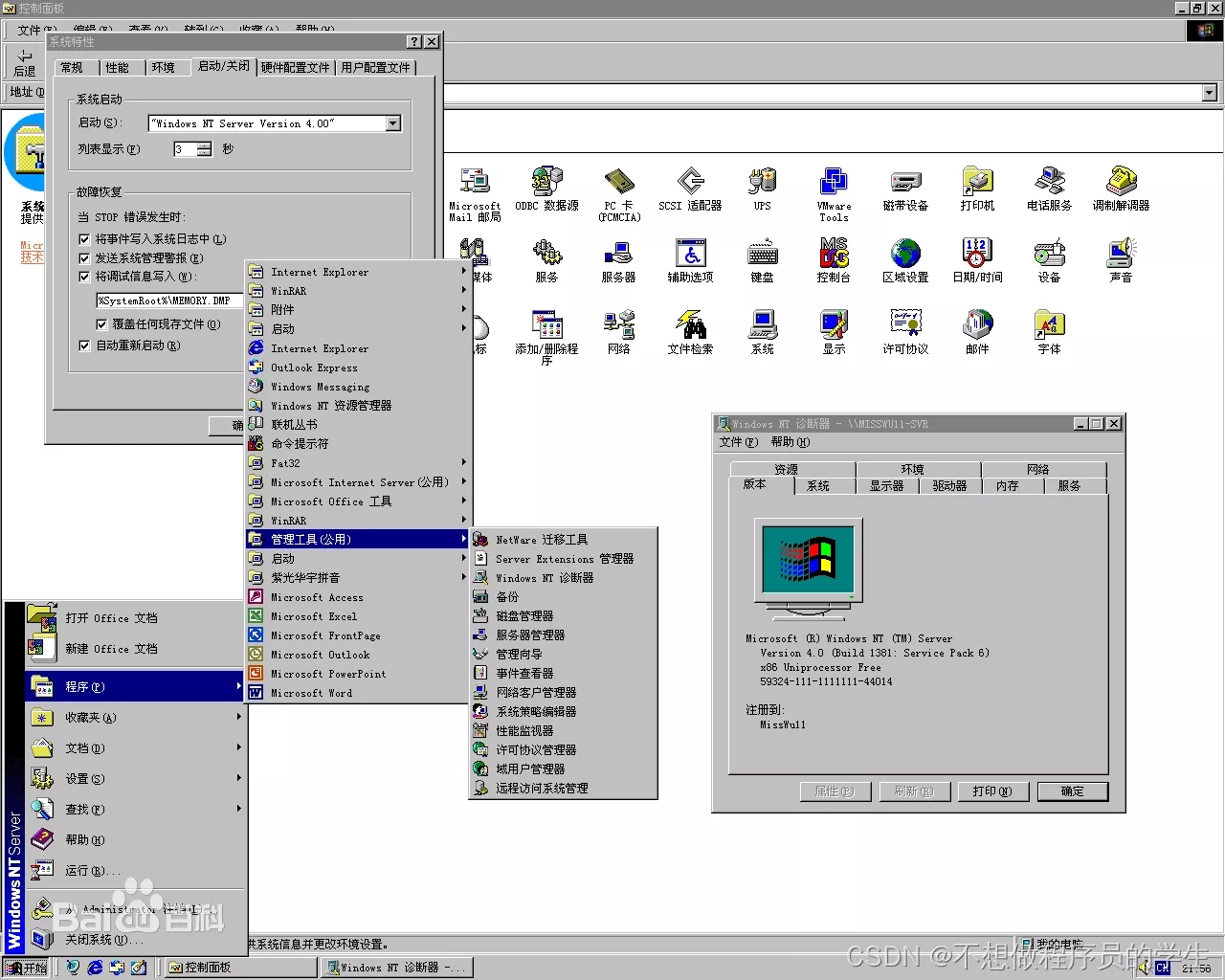Toggle 覆盖任何现存文件 checkbox
Viewport: 1225px width, 980px height.
pyautogui.click(x=101, y=324)
